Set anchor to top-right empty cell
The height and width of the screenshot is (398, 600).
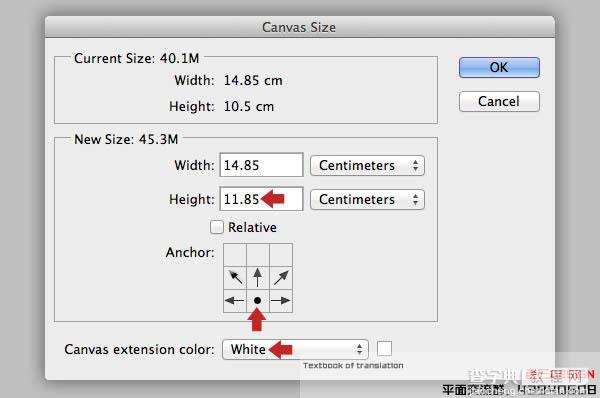(x=281, y=255)
